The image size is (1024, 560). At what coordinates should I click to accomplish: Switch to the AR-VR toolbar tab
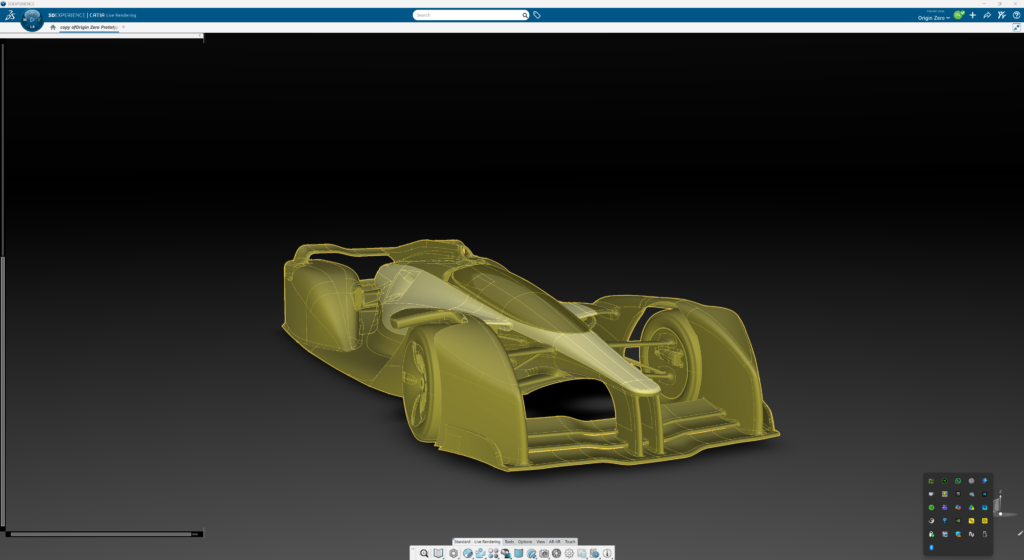[x=554, y=542]
